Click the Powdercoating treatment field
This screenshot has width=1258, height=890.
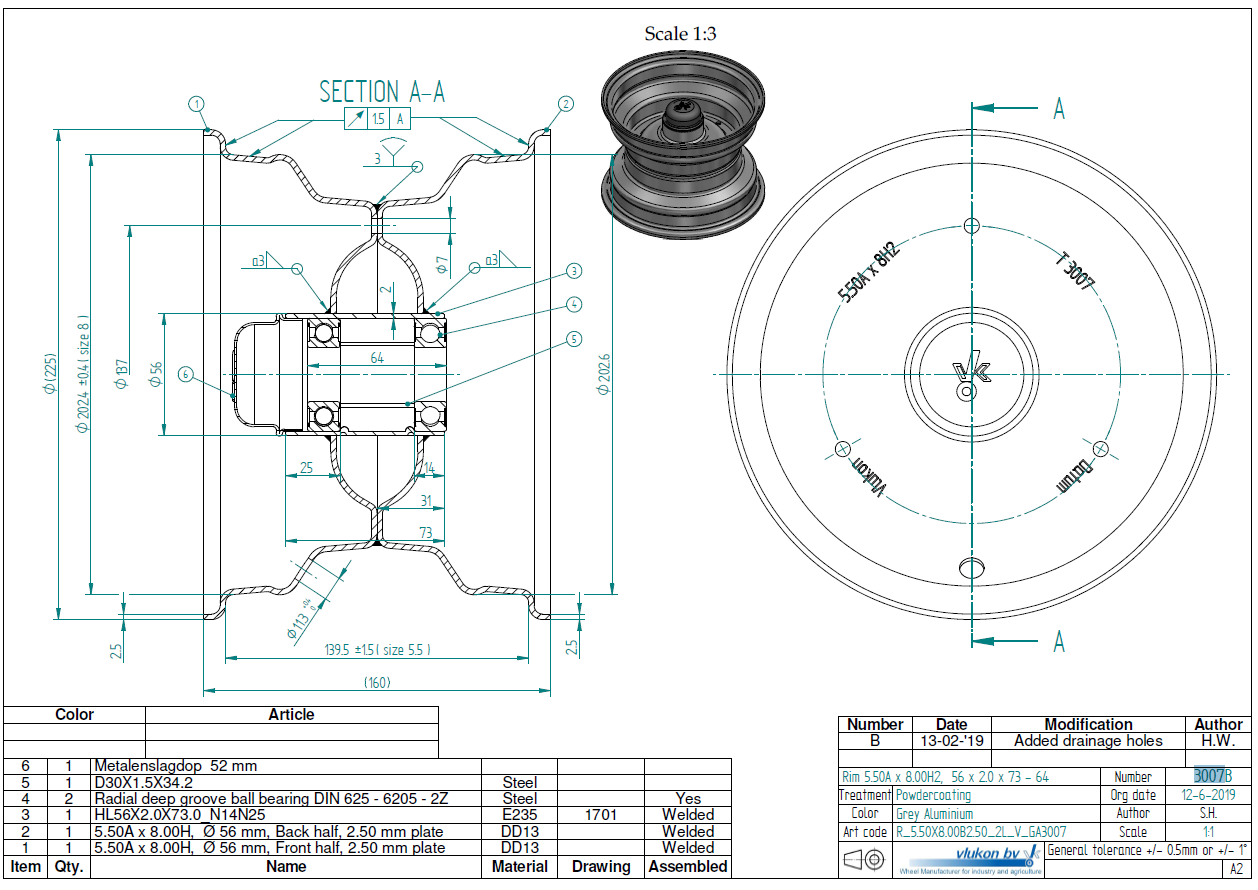click(933, 795)
